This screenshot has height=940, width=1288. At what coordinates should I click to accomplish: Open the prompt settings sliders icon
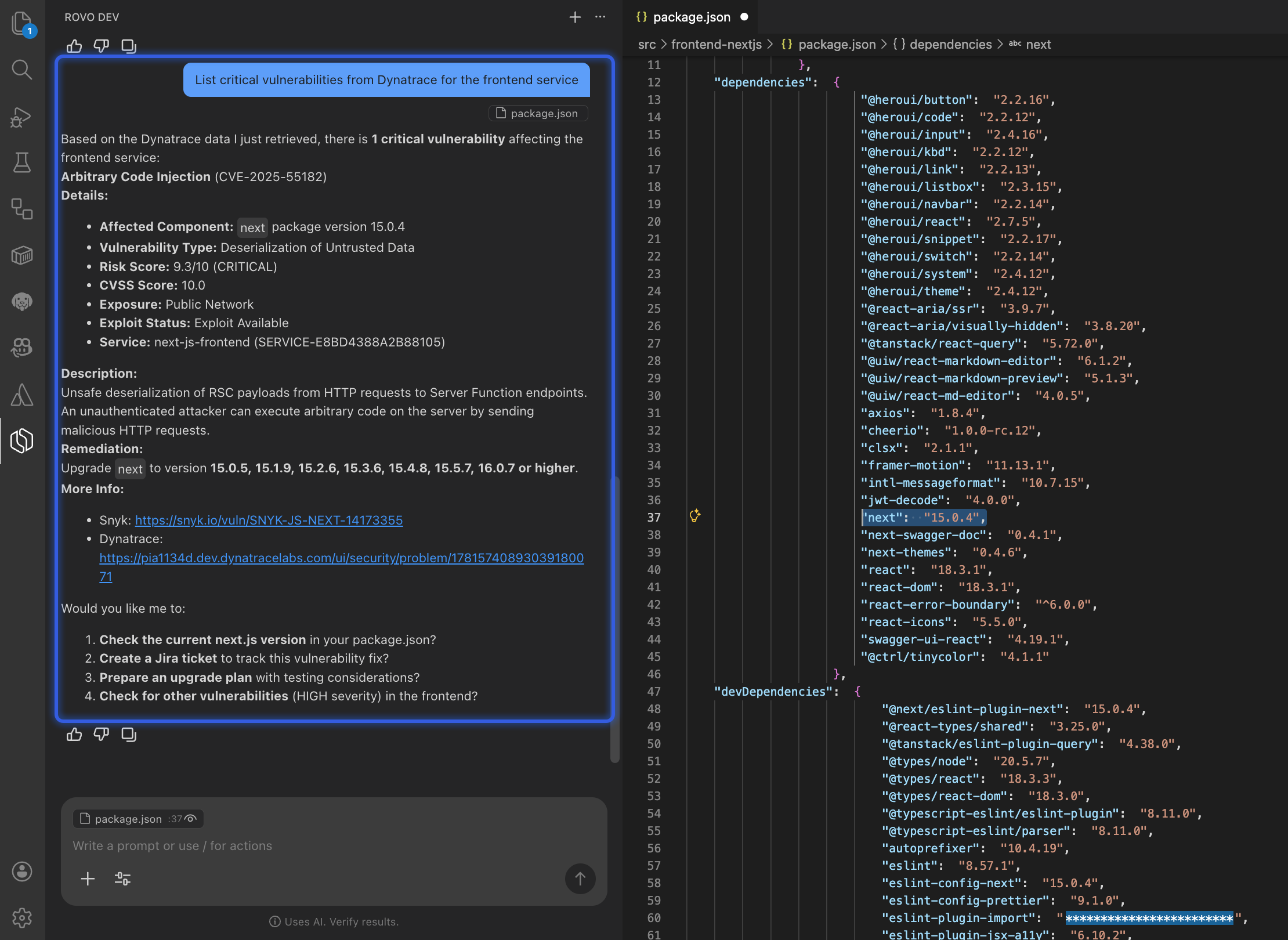coord(122,878)
